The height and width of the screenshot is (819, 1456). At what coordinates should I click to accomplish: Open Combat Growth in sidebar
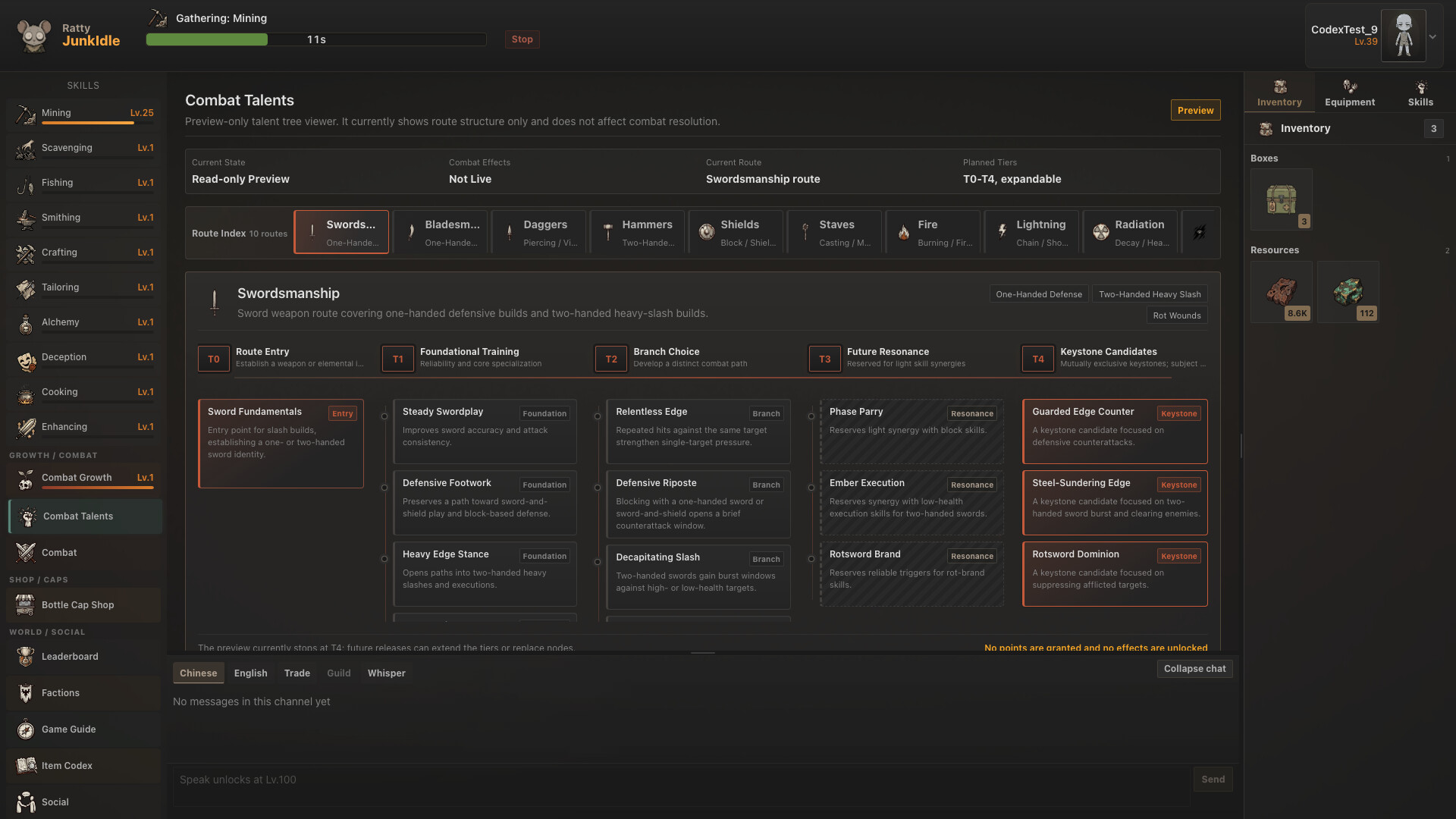[84, 478]
